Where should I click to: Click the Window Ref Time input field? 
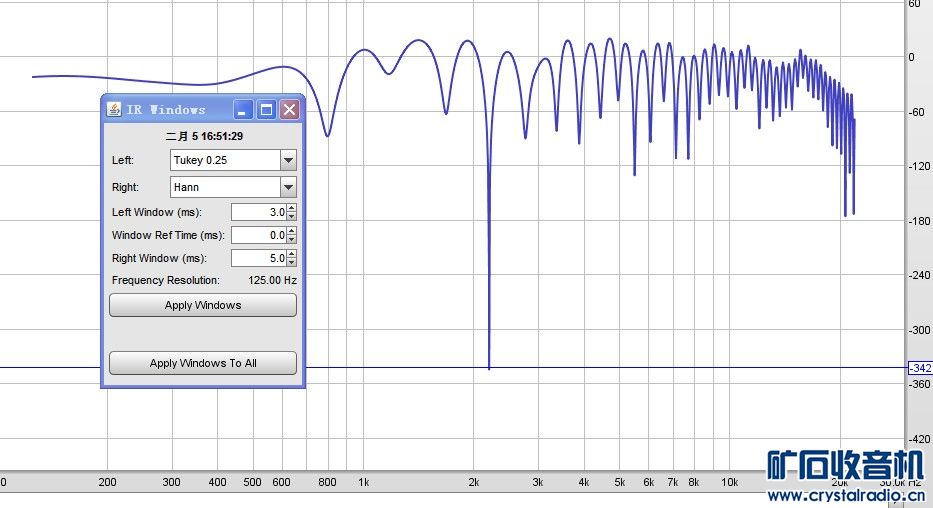[259, 235]
